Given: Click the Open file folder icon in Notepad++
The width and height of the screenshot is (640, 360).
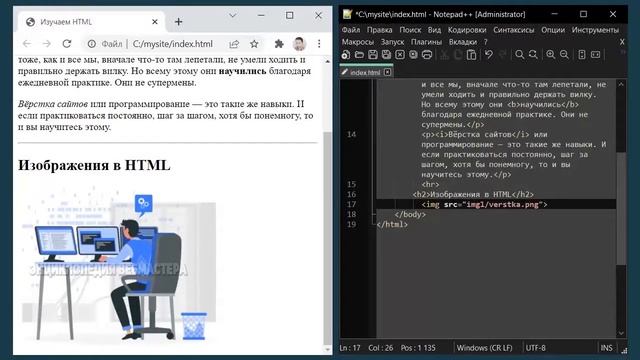Looking at the screenshot, I should point(359,55).
